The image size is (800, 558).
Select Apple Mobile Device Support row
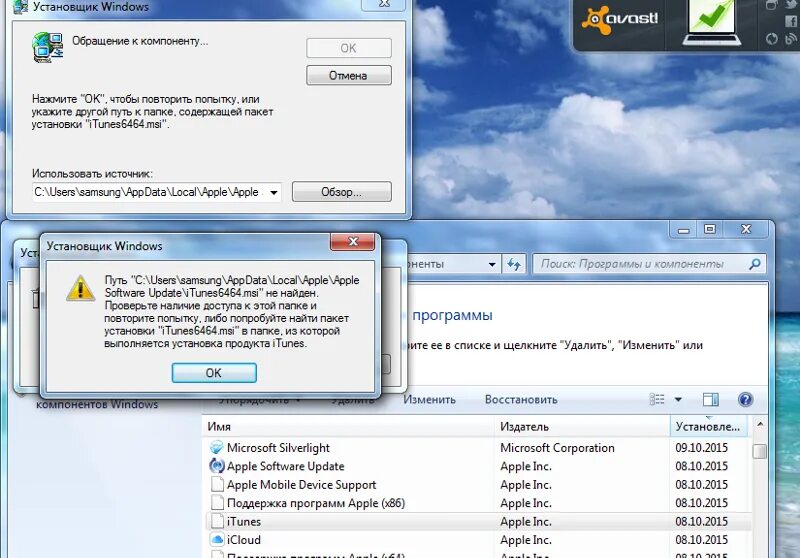(479, 485)
